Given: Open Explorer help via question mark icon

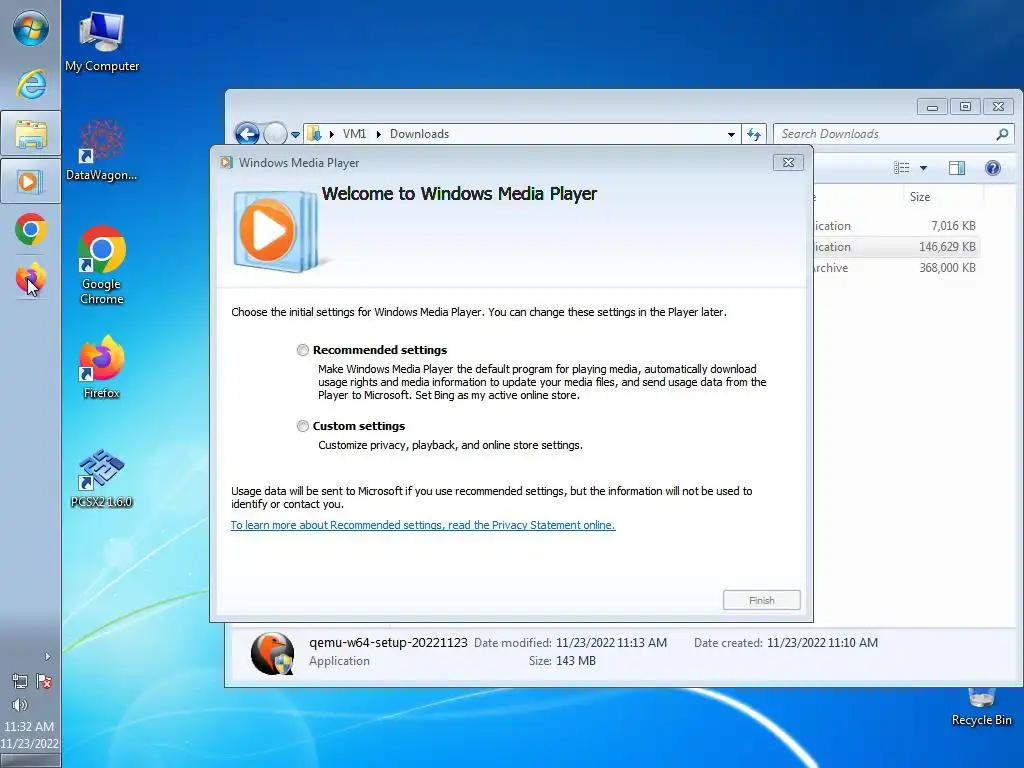Looking at the screenshot, I should [993, 168].
